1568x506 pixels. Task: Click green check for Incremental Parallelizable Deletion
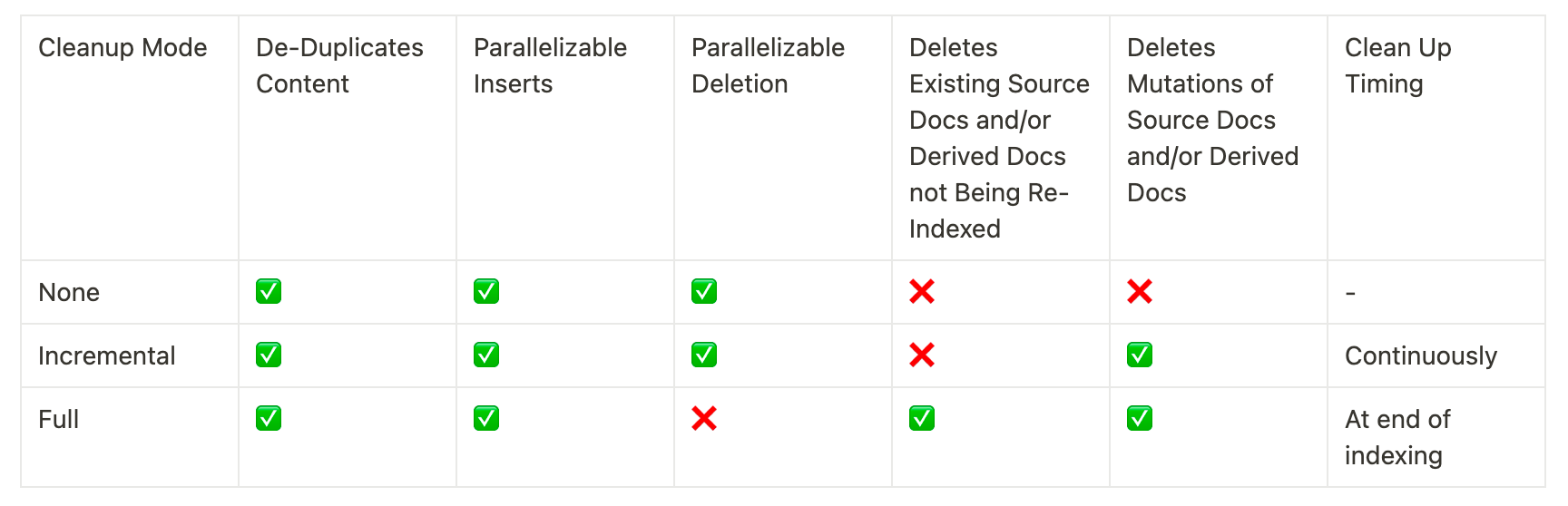tap(704, 355)
